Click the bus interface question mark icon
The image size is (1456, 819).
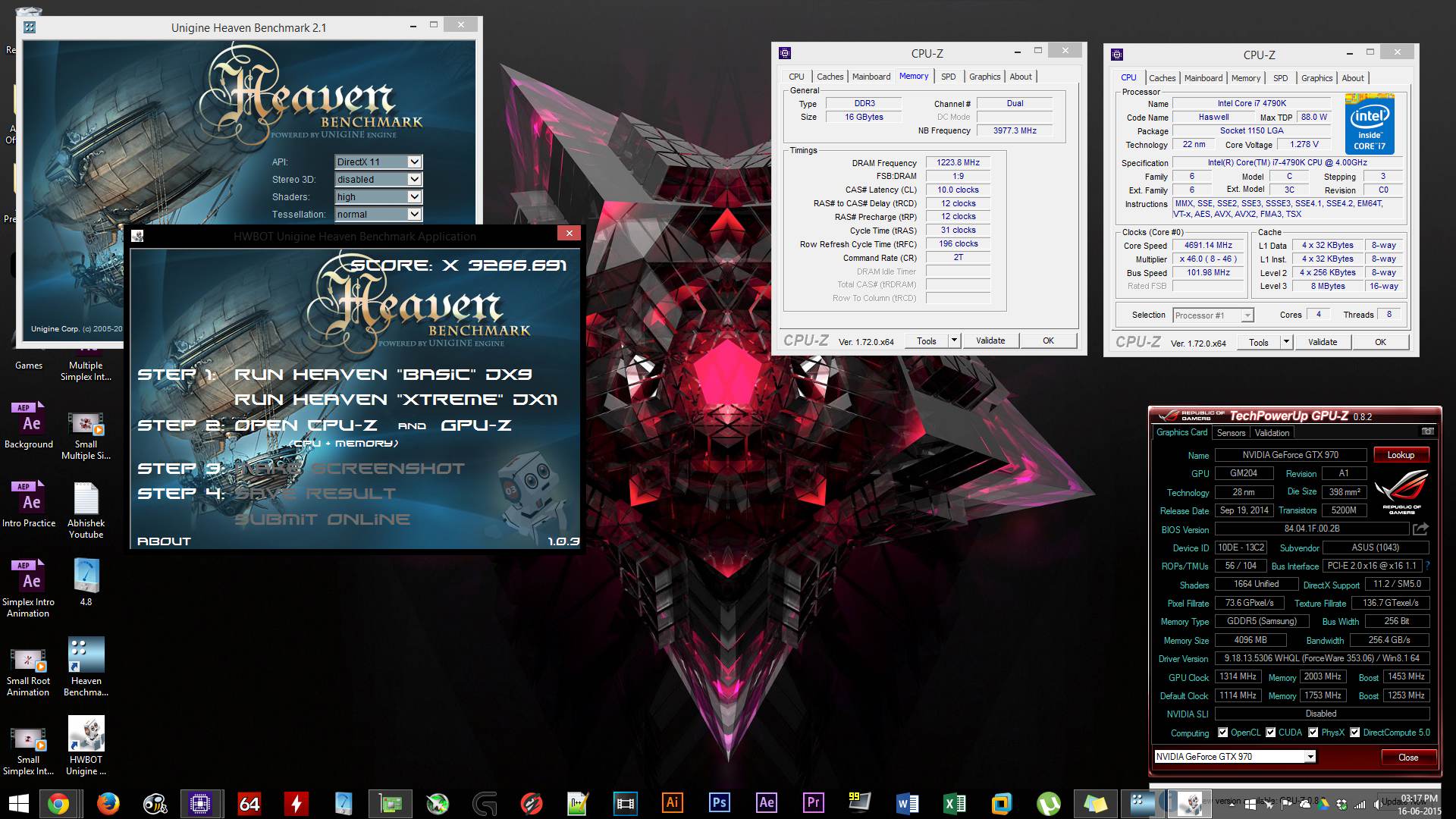(1427, 566)
